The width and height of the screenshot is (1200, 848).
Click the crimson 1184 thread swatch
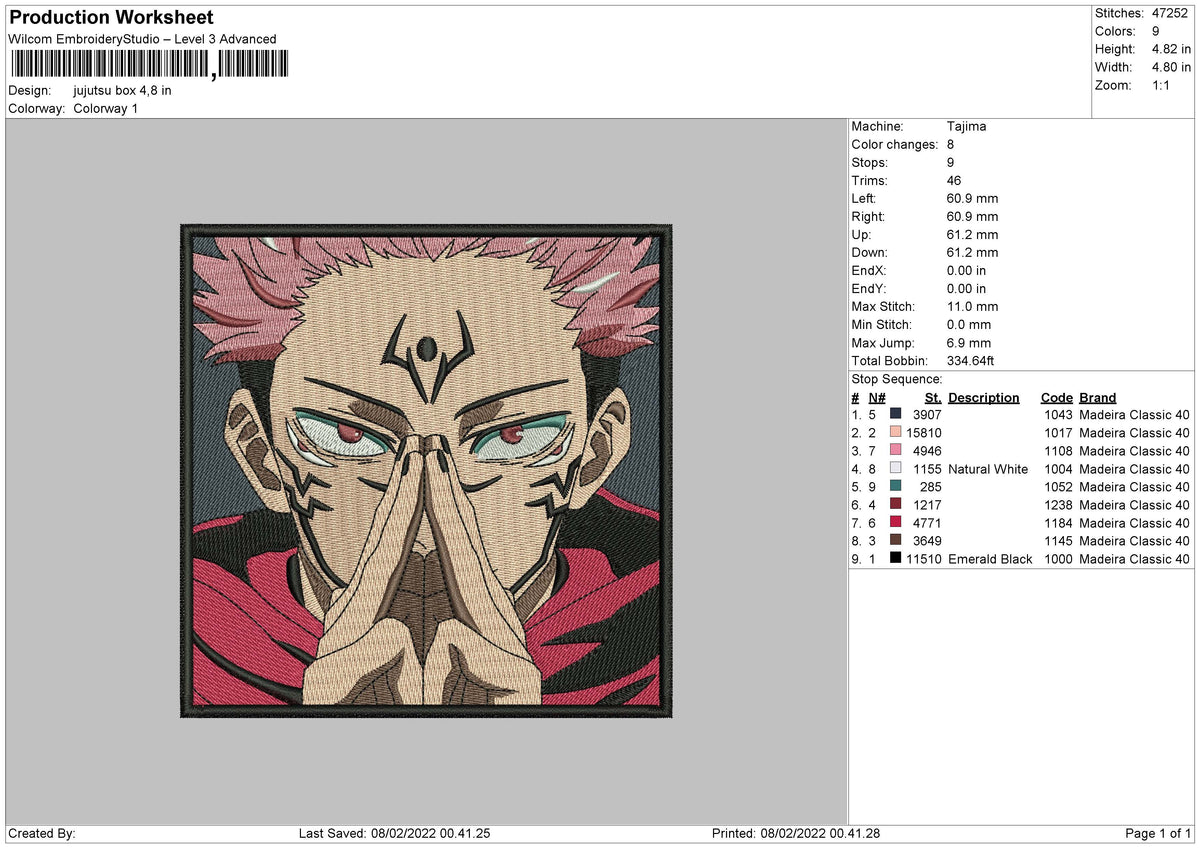tap(895, 522)
